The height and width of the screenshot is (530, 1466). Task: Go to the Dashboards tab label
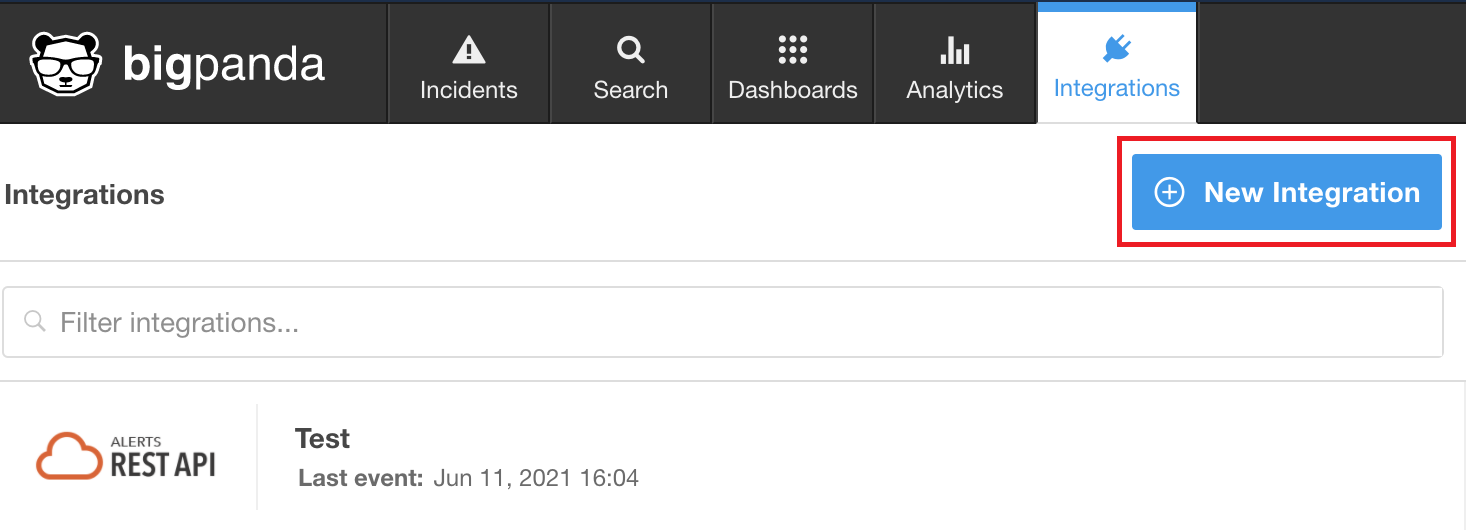[x=792, y=90]
